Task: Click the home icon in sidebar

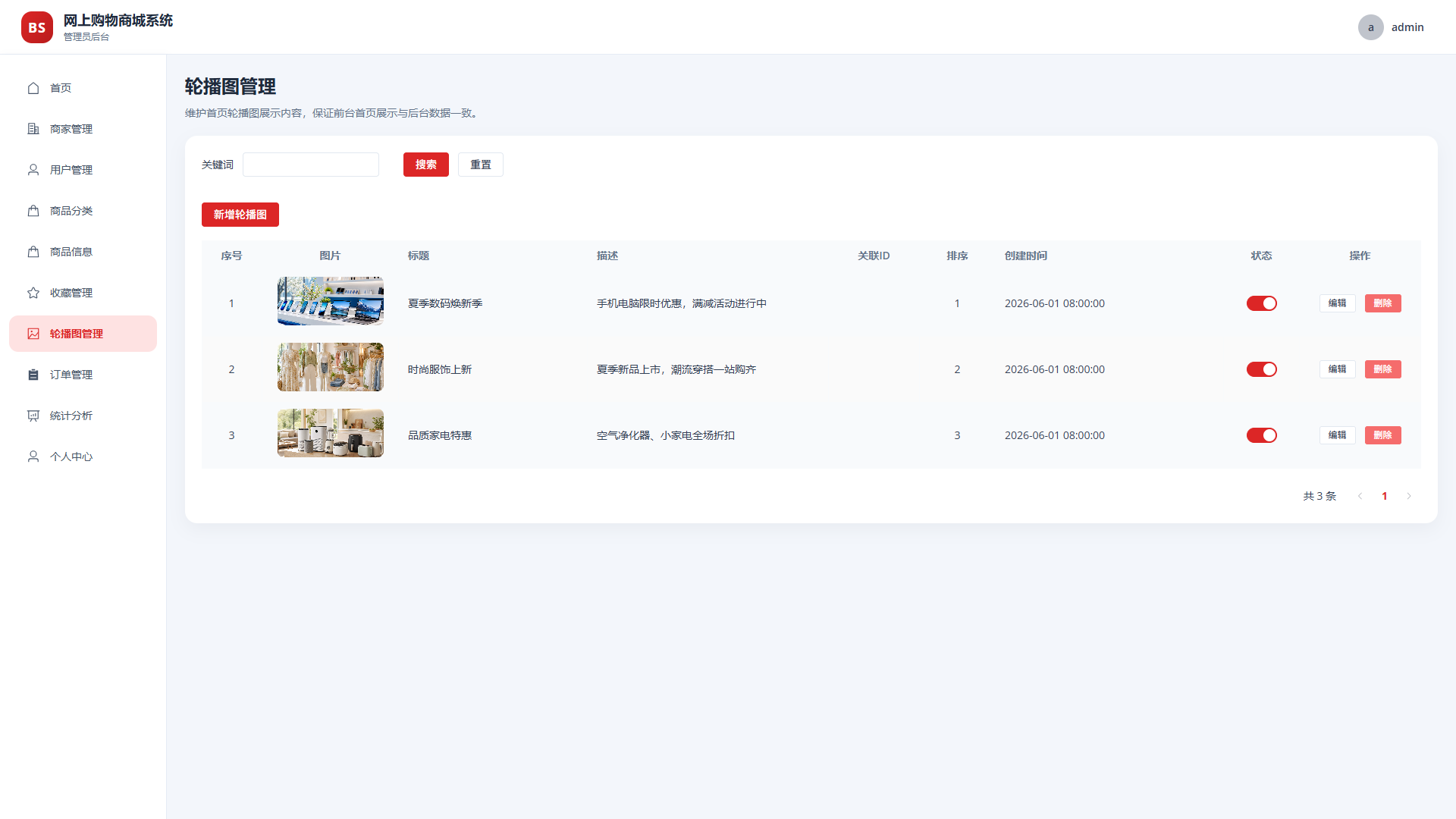Action: point(33,88)
